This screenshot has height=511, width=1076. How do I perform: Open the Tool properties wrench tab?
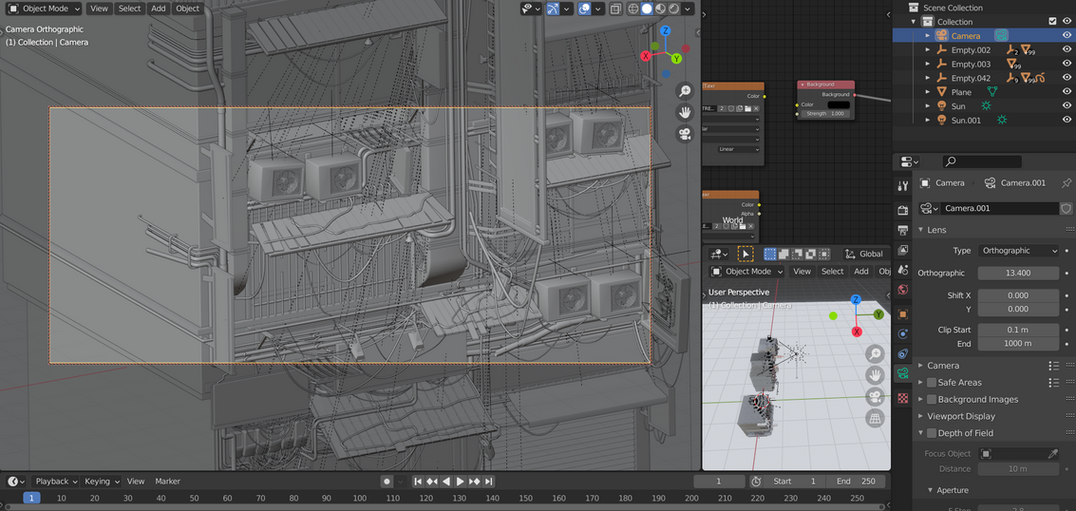pyautogui.click(x=903, y=186)
